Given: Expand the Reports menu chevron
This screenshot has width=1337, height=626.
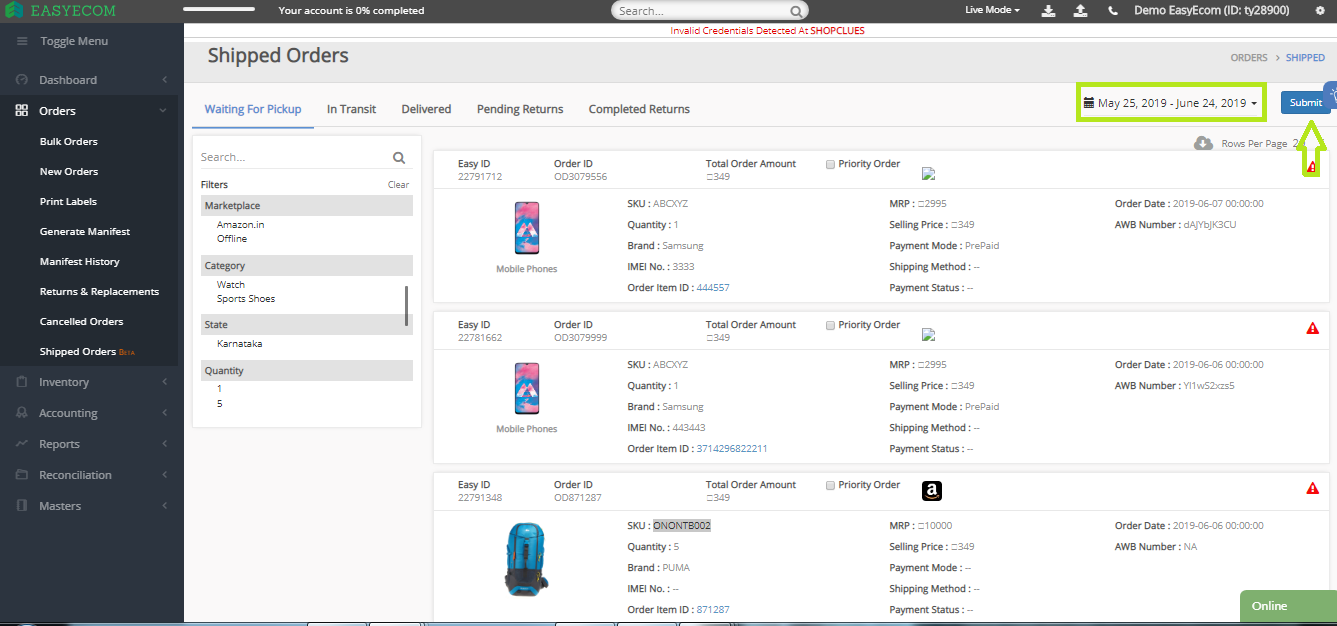Looking at the screenshot, I should 164,444.
